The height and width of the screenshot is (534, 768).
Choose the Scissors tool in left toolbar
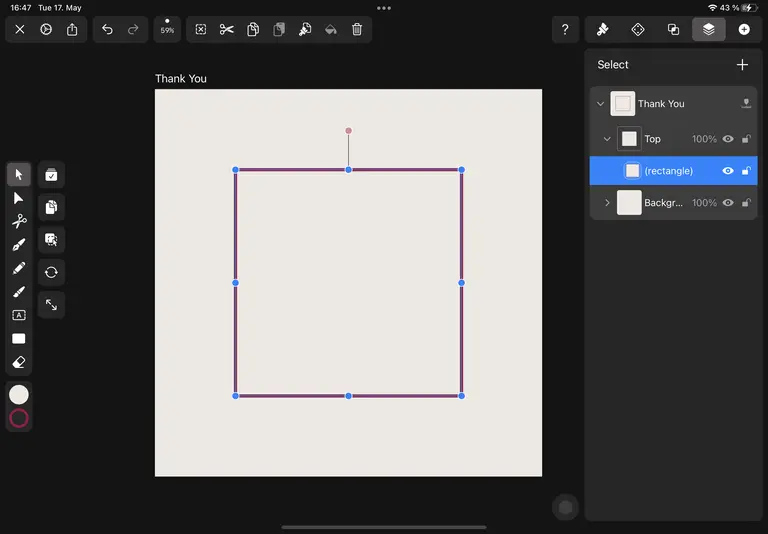point(19,221)
